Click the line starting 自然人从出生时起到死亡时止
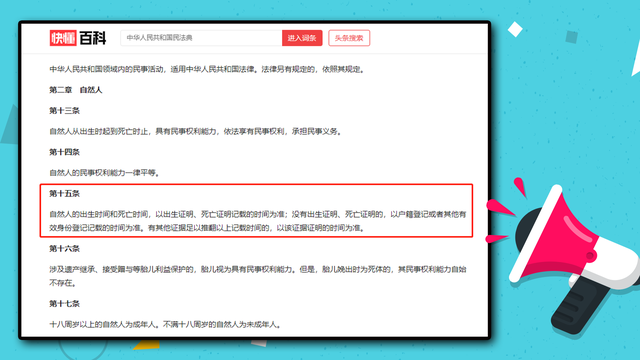 click(x=196, y=131)
